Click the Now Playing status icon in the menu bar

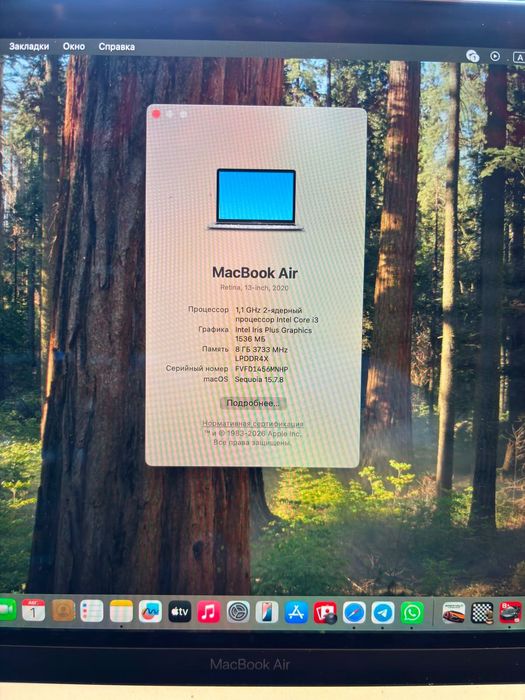(x=495, y=56)
